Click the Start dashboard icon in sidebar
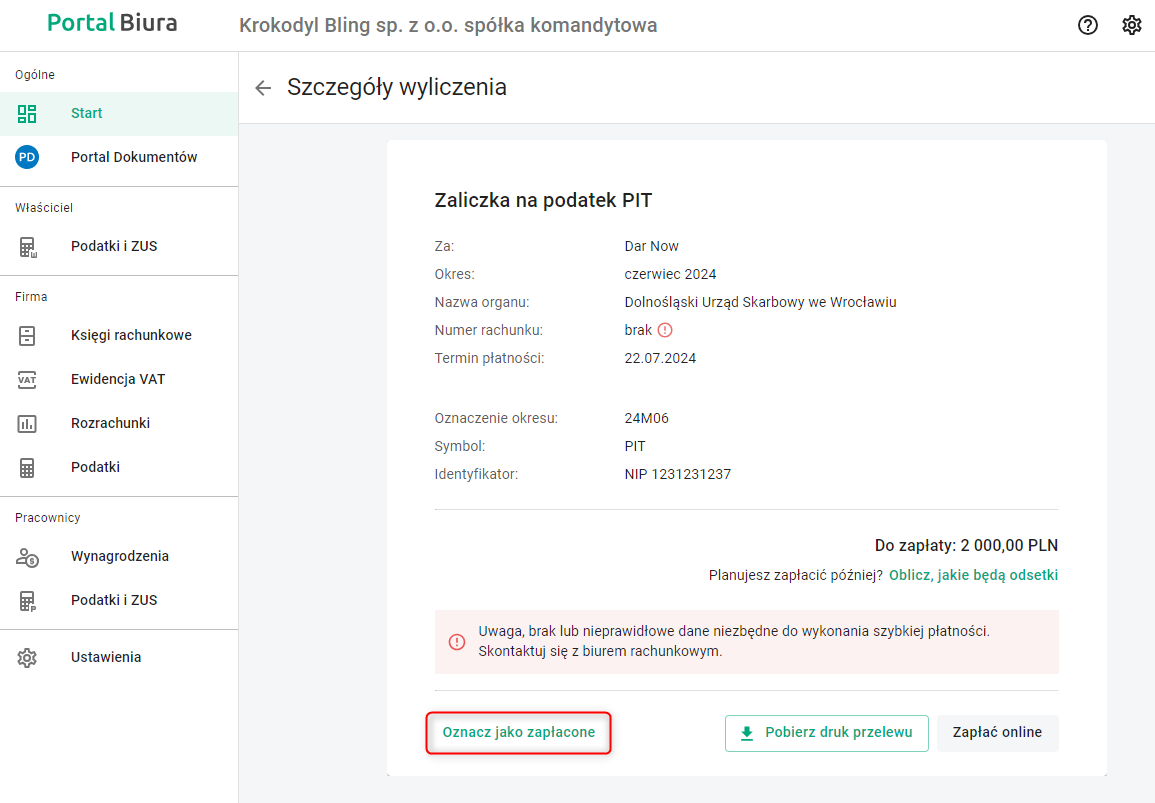Image resolution: width=1155 pixels, height=803 pixels. [27, 113]
